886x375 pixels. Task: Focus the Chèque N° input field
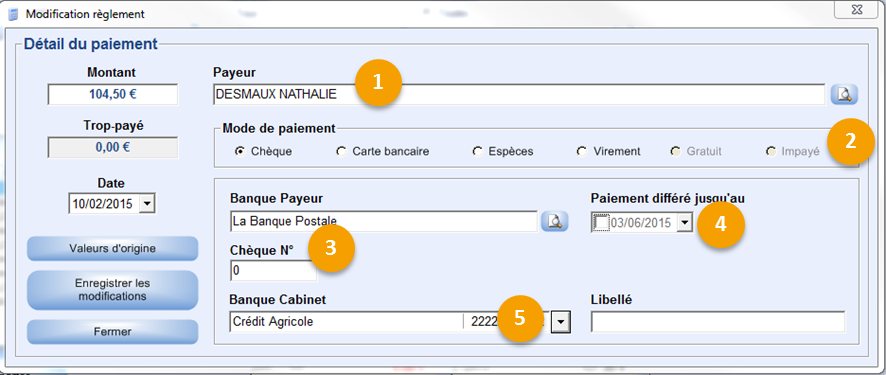(x=273, y=271)
